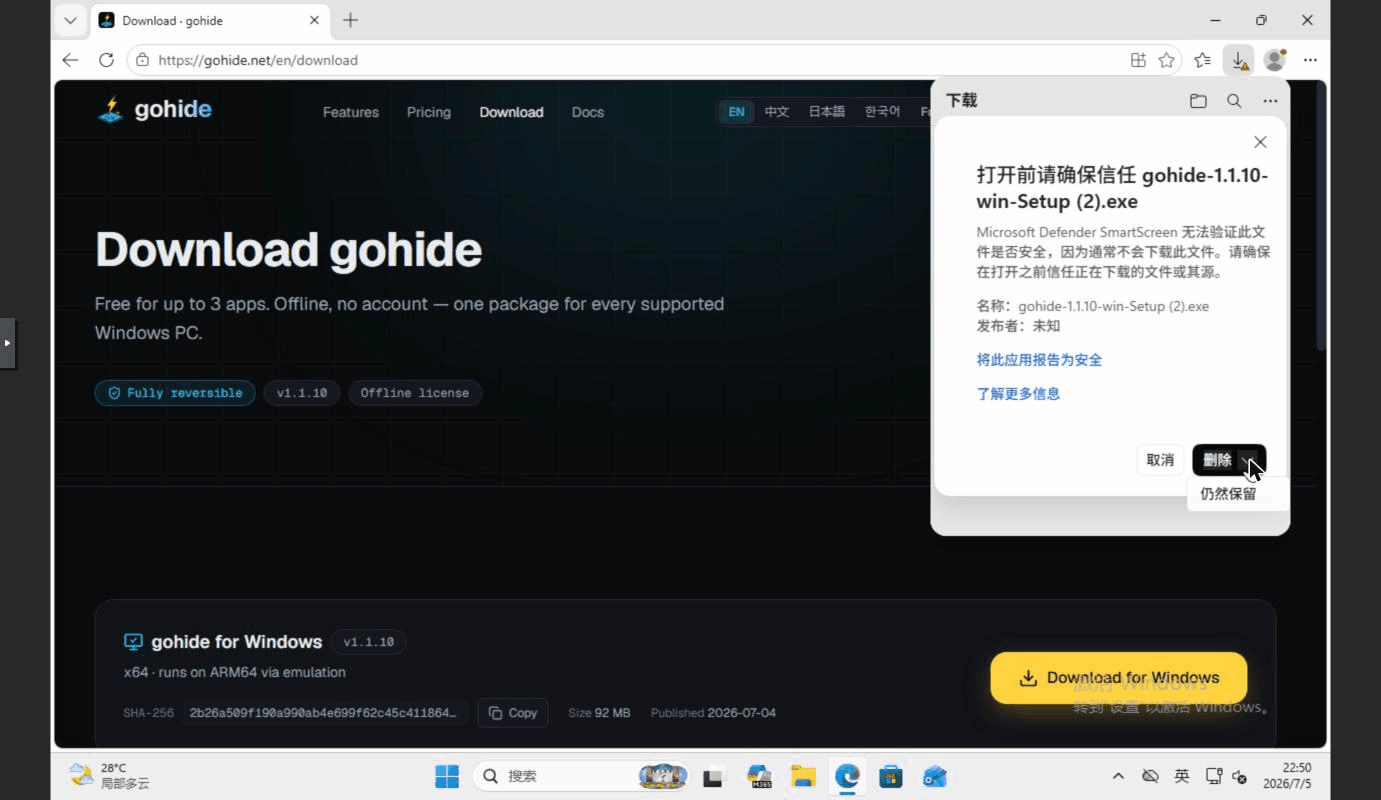Click the network tray icon
This screenshot has height=800, width=1381.
point(1214,776)
